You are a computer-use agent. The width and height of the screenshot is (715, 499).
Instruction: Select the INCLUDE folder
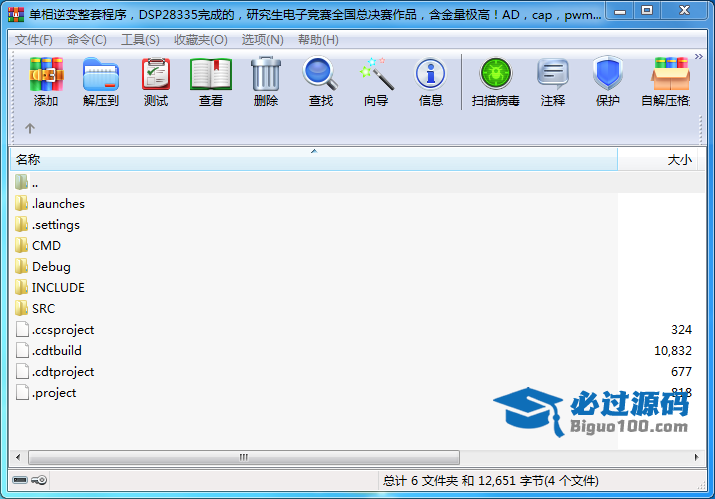click(x=50, y=287)
